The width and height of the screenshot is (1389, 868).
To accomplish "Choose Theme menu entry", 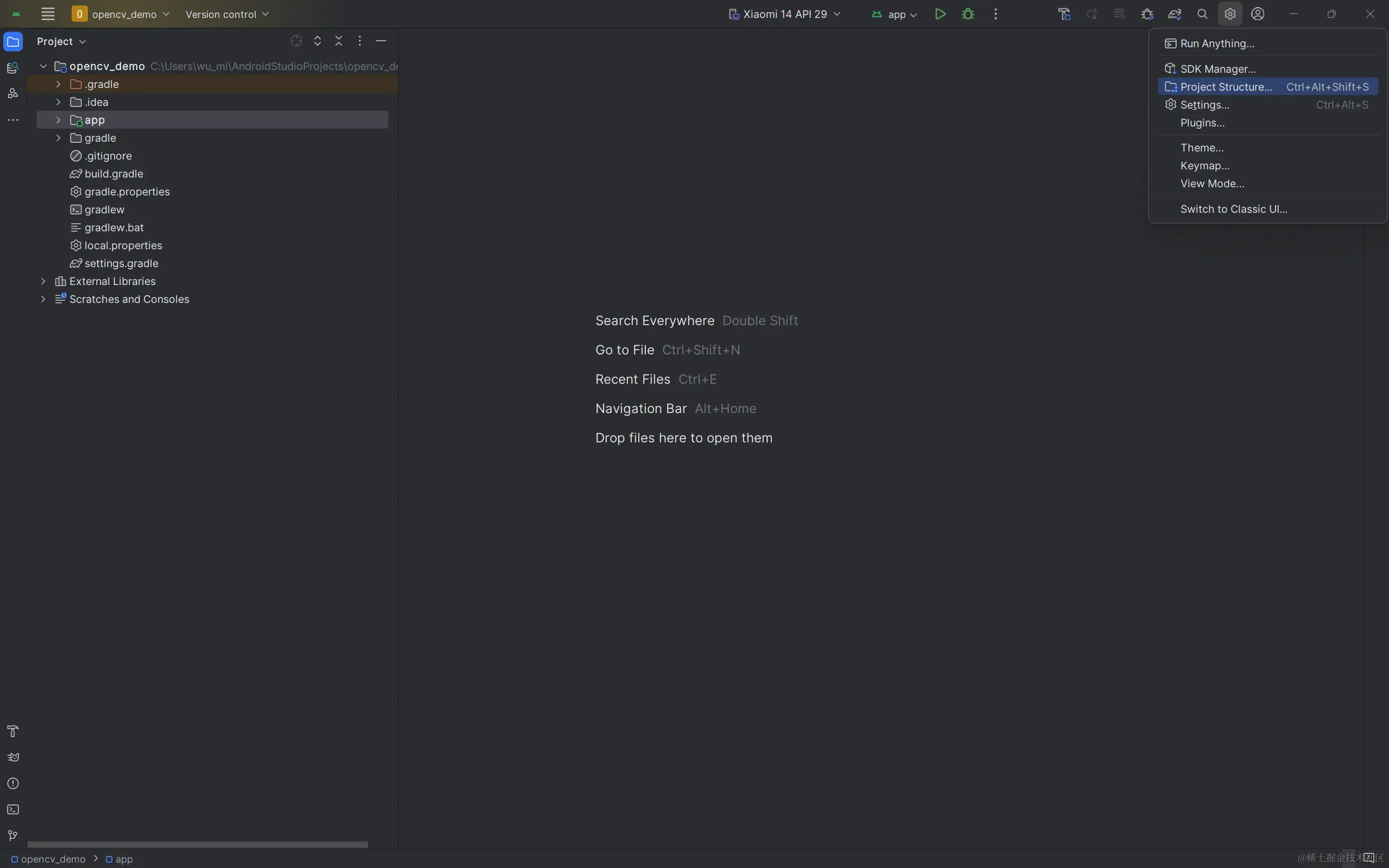I will coord(1268,148).
